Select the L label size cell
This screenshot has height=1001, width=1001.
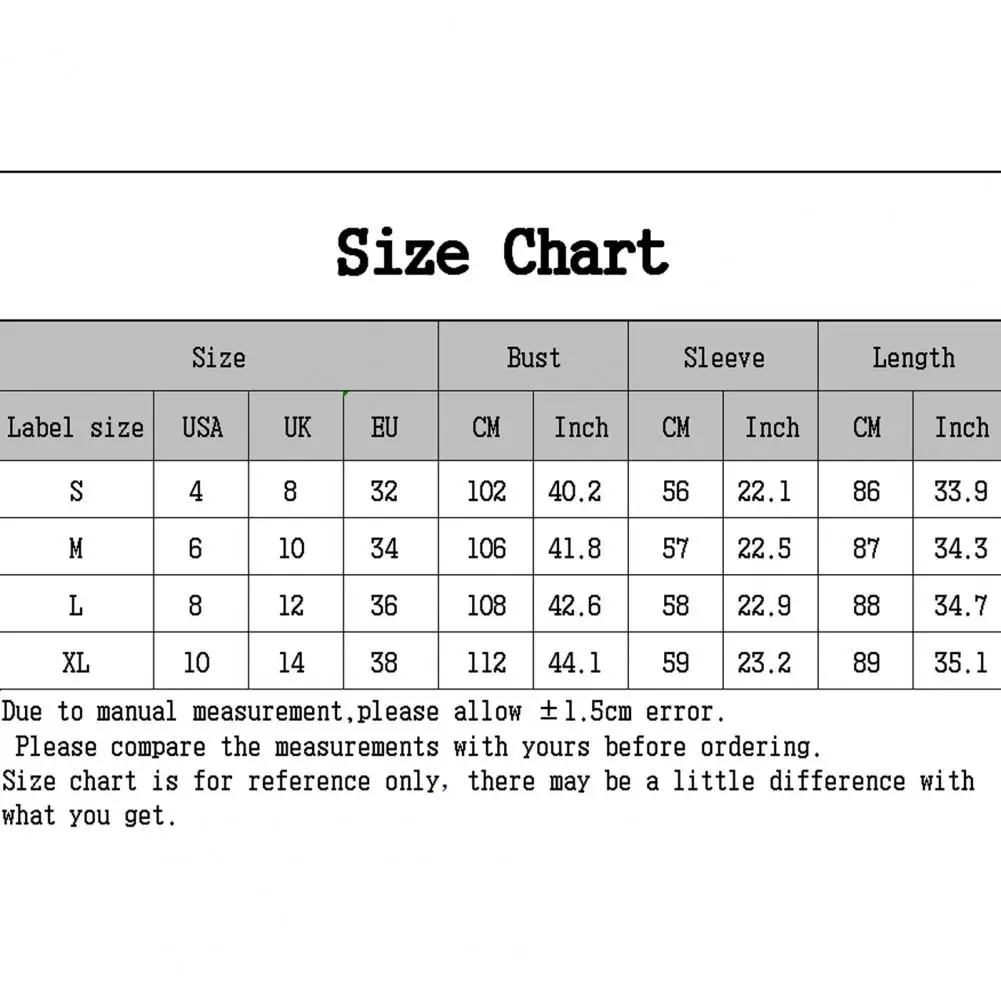pyautogui.click(x=76, y=604)
